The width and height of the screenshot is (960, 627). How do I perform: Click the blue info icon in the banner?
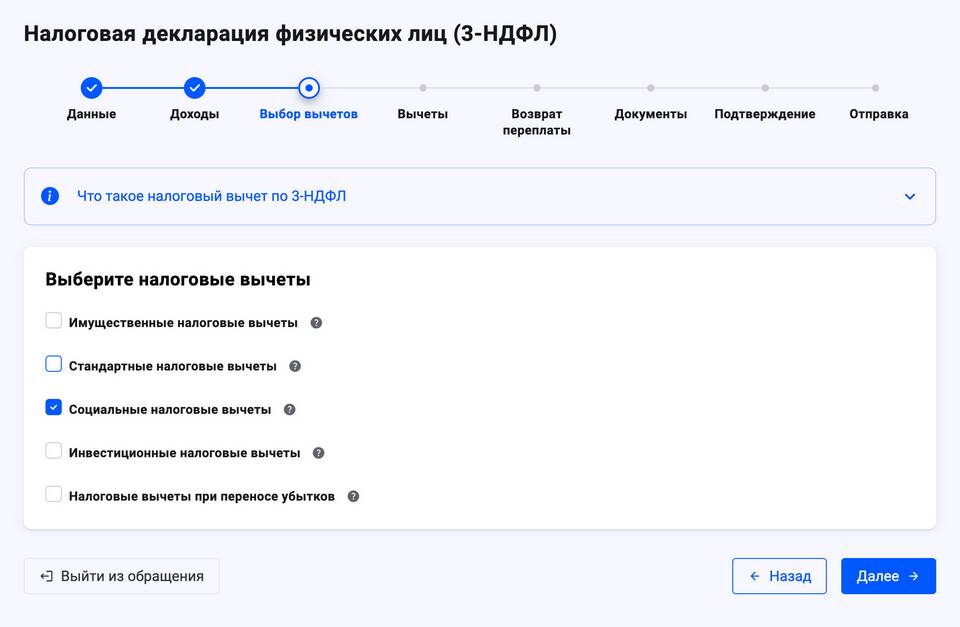[50, 196]
